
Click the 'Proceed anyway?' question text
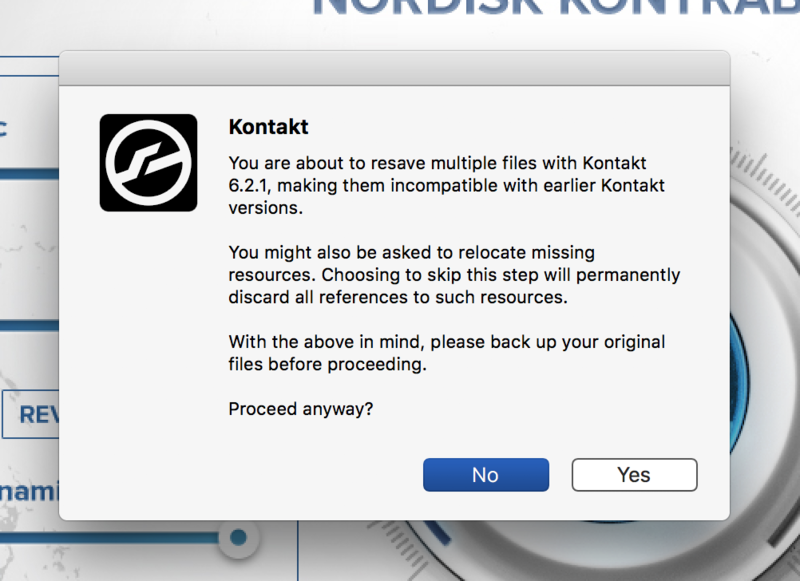pyautogui.click(x=300, y=409)
